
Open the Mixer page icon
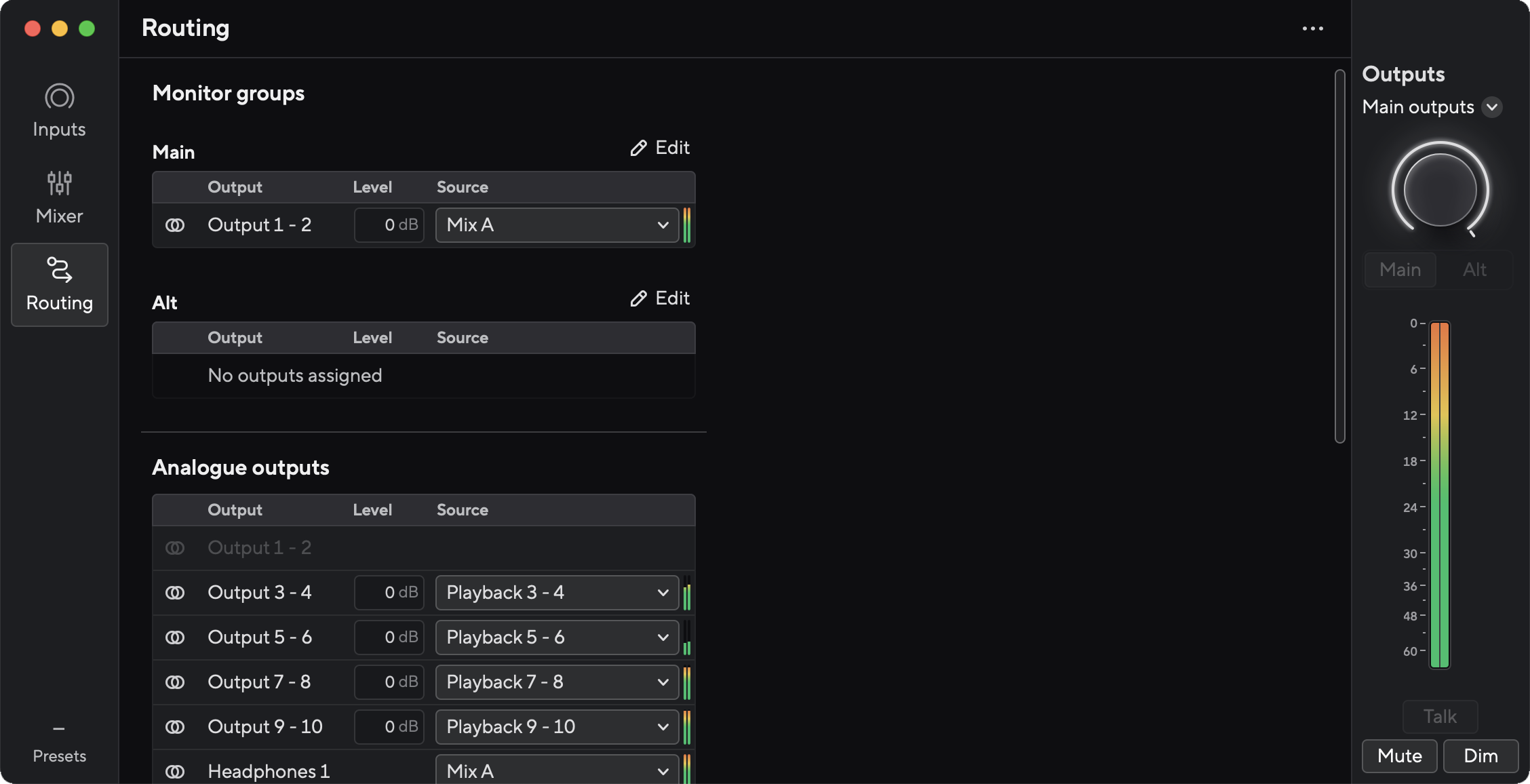pos(59,183)
